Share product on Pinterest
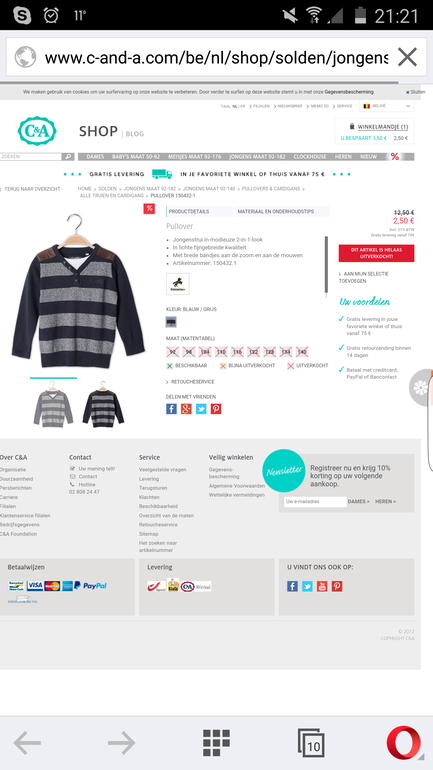433x770 pixels. pos(216,409)
